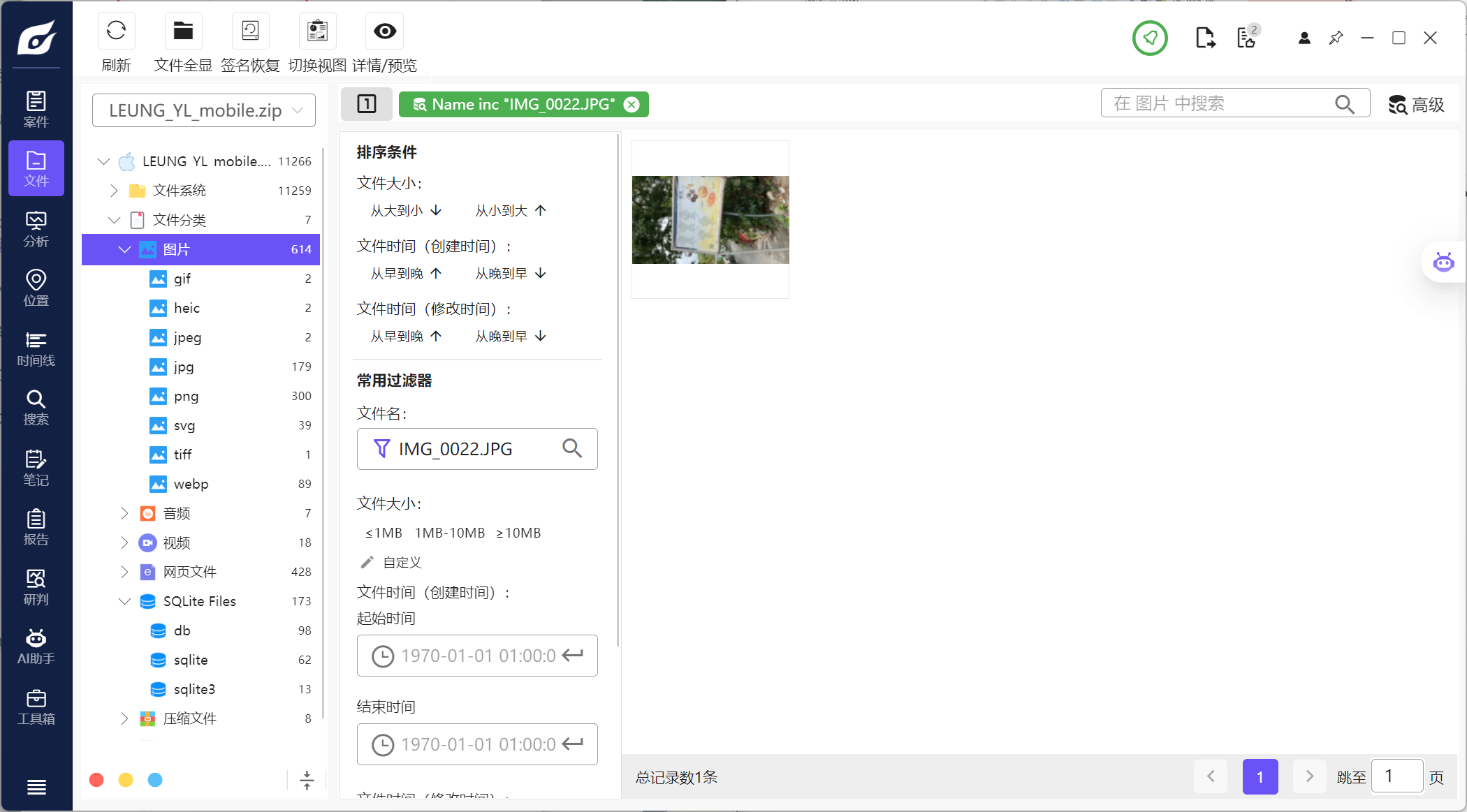Image resolution: width=1467 pixels, height=812 pixels.
Task: Toggle the filter panel button labeled 1
Action: click(366, 104)
